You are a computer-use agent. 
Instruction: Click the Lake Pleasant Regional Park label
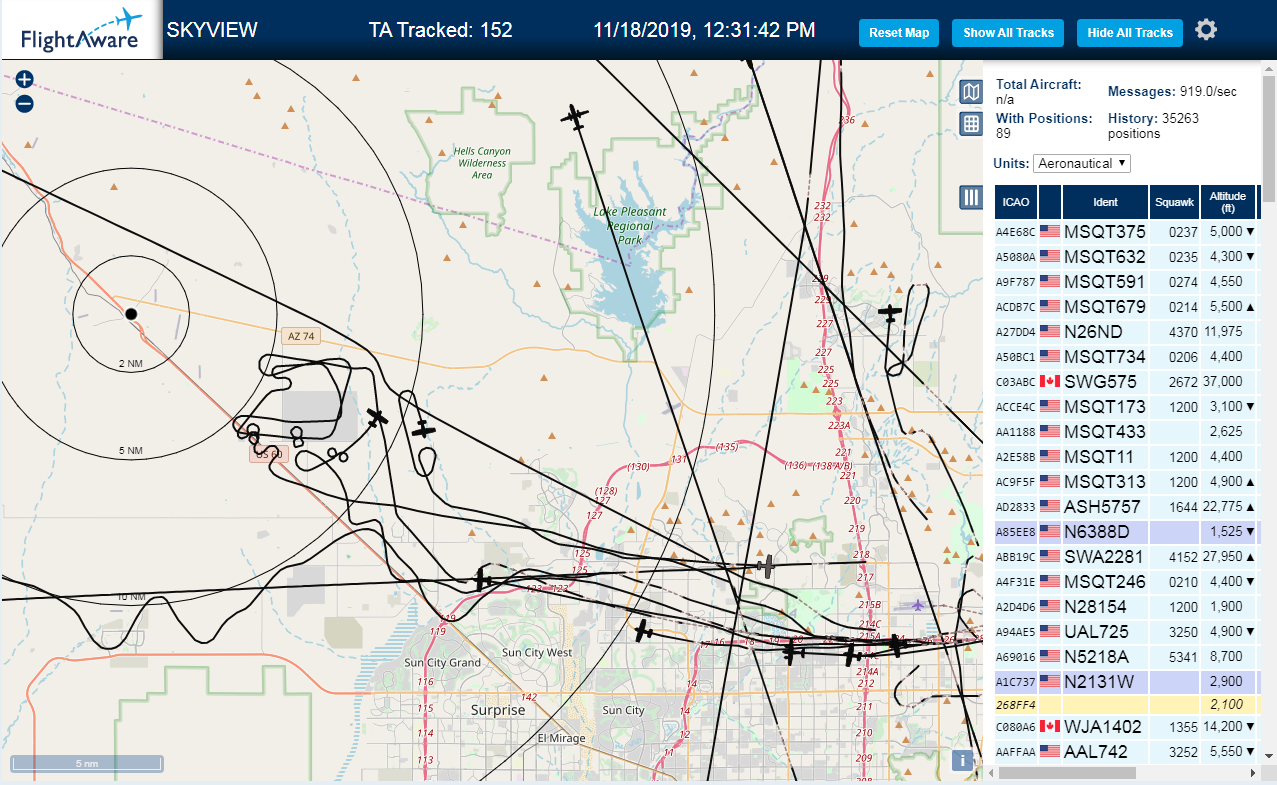pos(630,226)
